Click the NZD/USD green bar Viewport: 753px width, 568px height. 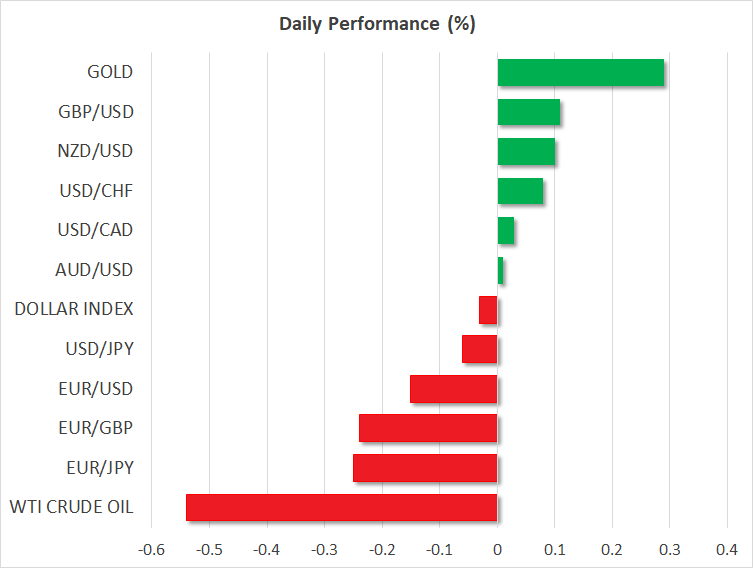pyautogui.click(x=526, y=152)
